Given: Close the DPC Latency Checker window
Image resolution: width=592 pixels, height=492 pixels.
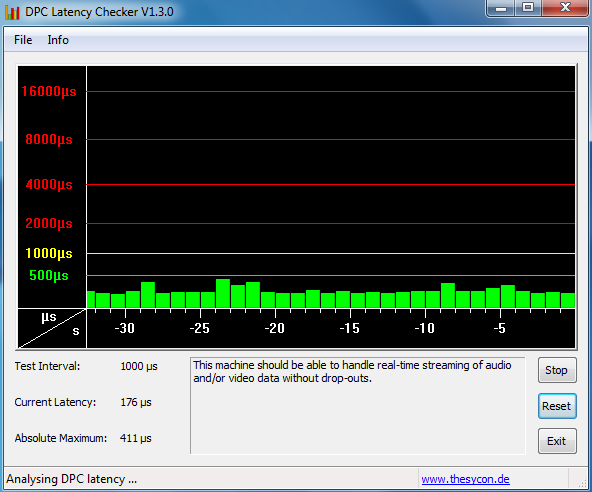Looking at the screenshot, I should point(565,8).
